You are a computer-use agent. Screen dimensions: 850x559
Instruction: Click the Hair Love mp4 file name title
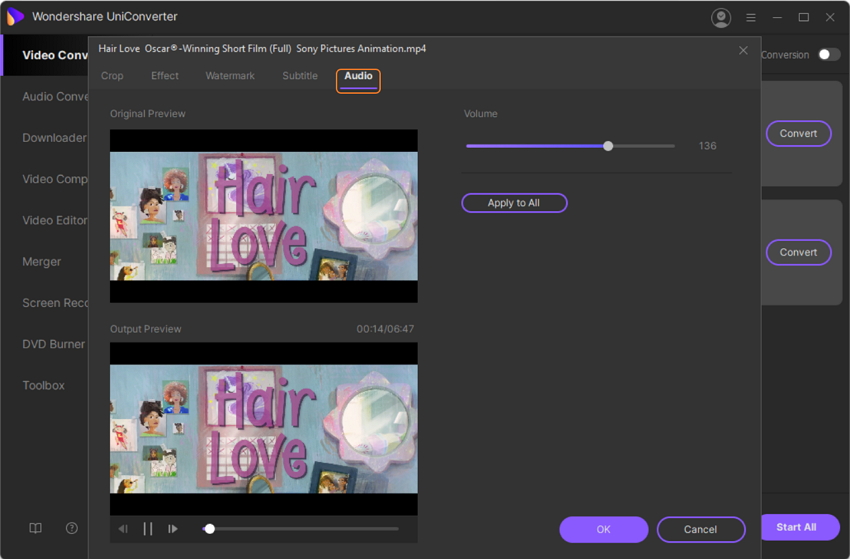(262, 49)
